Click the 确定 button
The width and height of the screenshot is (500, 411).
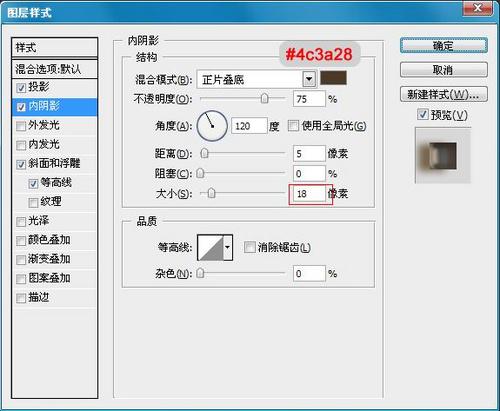(x=444, y=45)
